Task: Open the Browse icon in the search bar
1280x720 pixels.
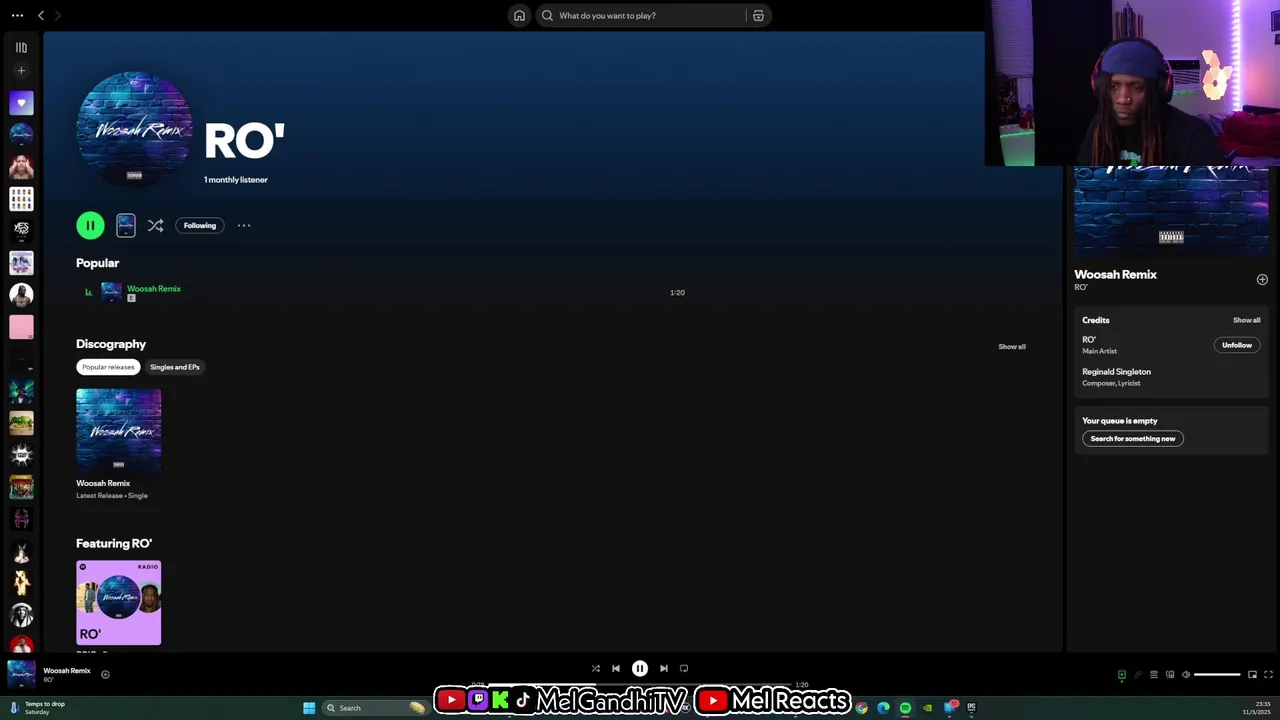Action: point(758,15)
